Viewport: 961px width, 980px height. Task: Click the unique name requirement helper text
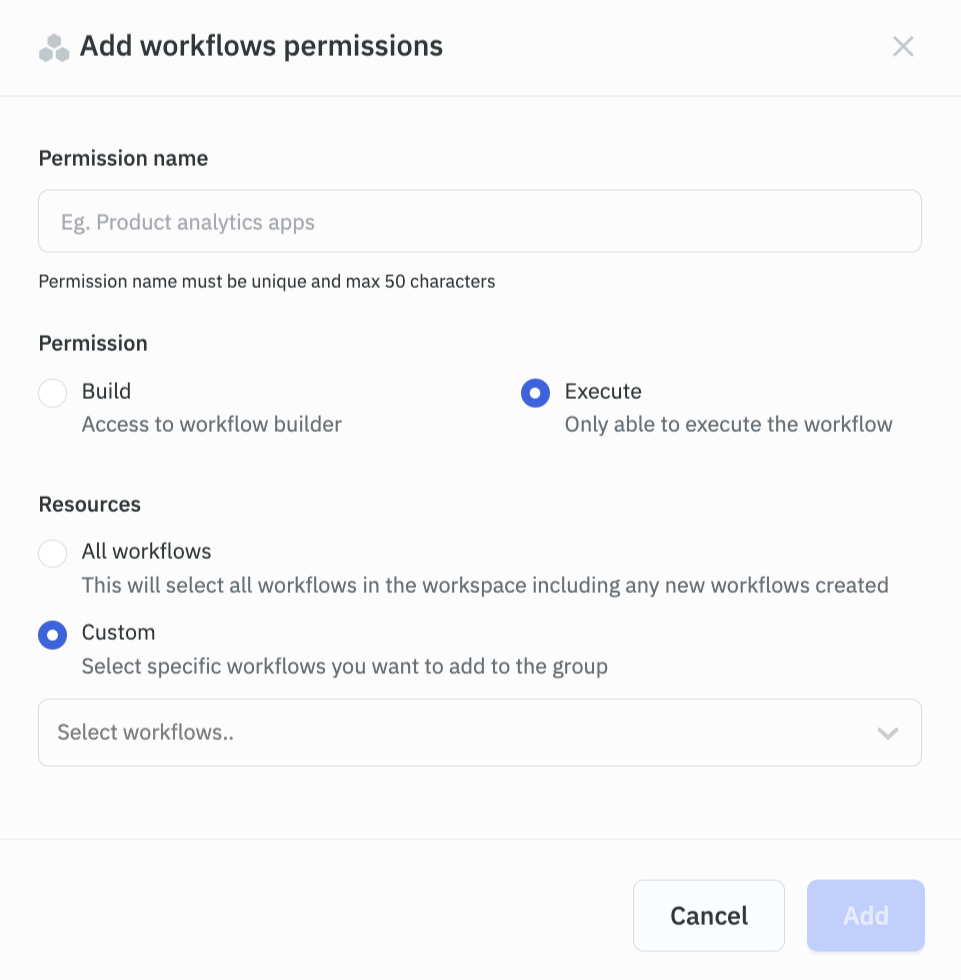[x=266, y=281]
